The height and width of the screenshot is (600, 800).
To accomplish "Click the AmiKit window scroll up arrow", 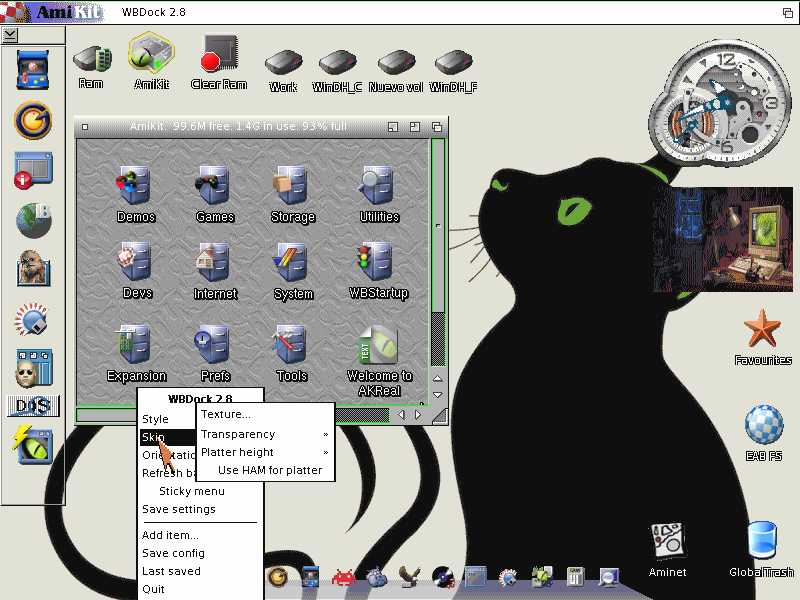I will (x=438, y=379).
